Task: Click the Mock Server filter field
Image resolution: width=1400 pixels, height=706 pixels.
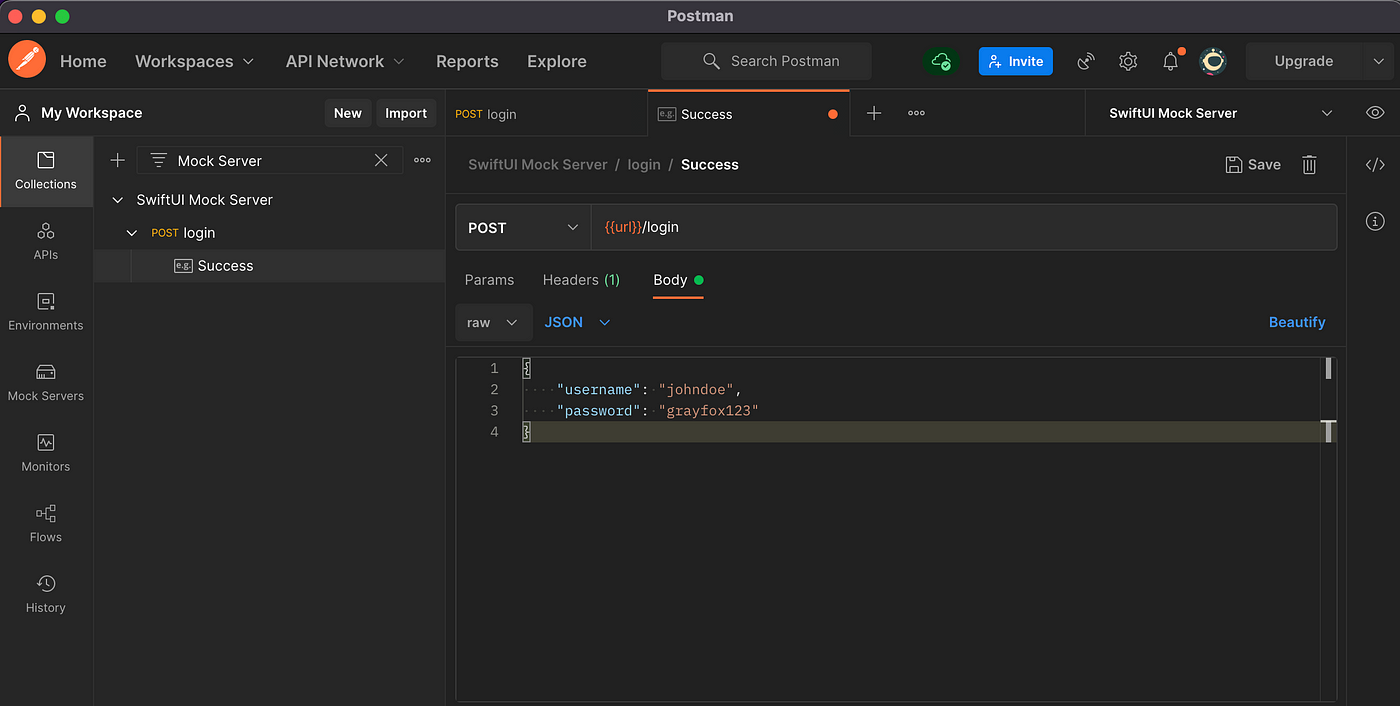Action: (x=270, y=160)
